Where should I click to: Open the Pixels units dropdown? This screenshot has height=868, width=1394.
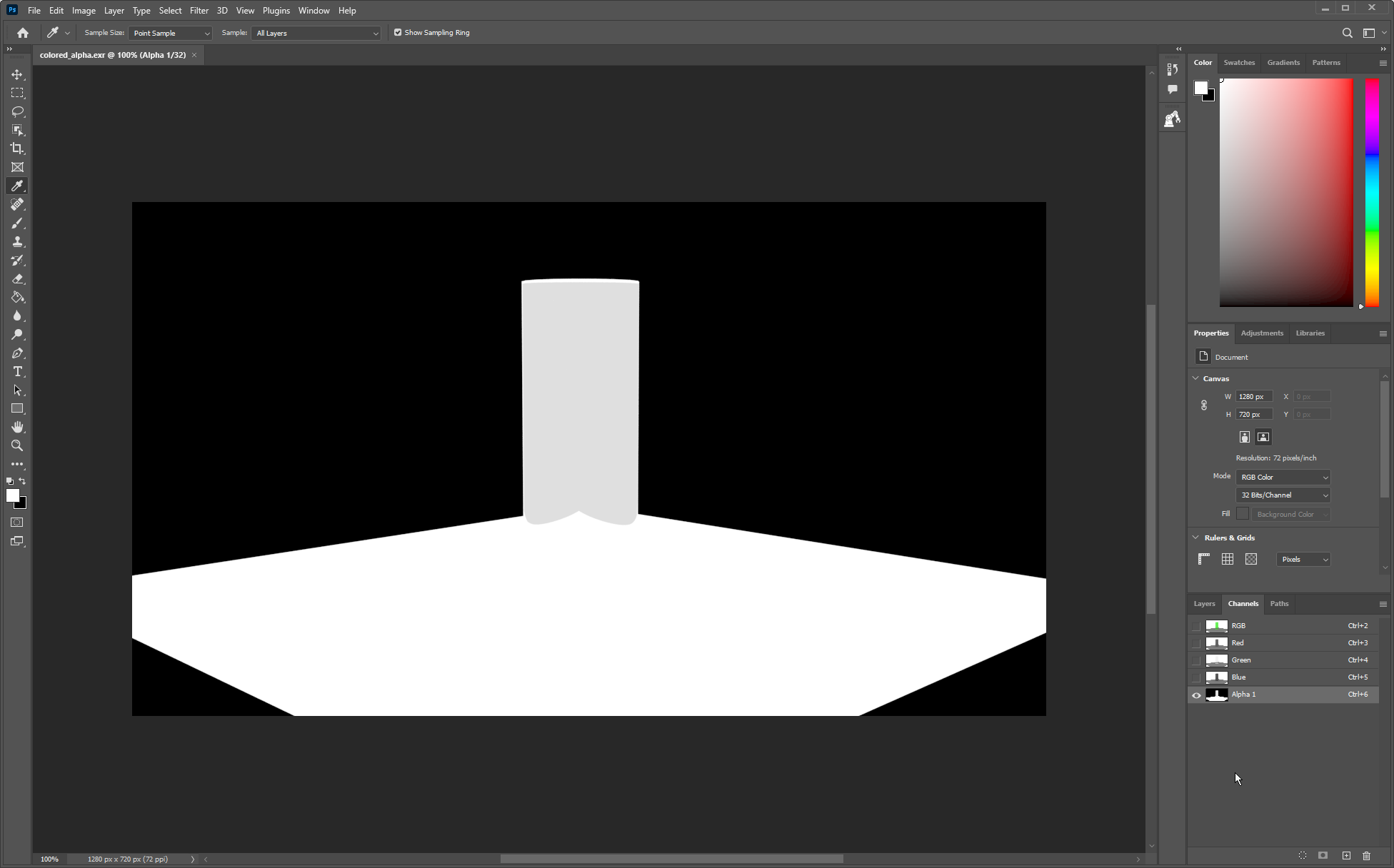pos(1303,559)
